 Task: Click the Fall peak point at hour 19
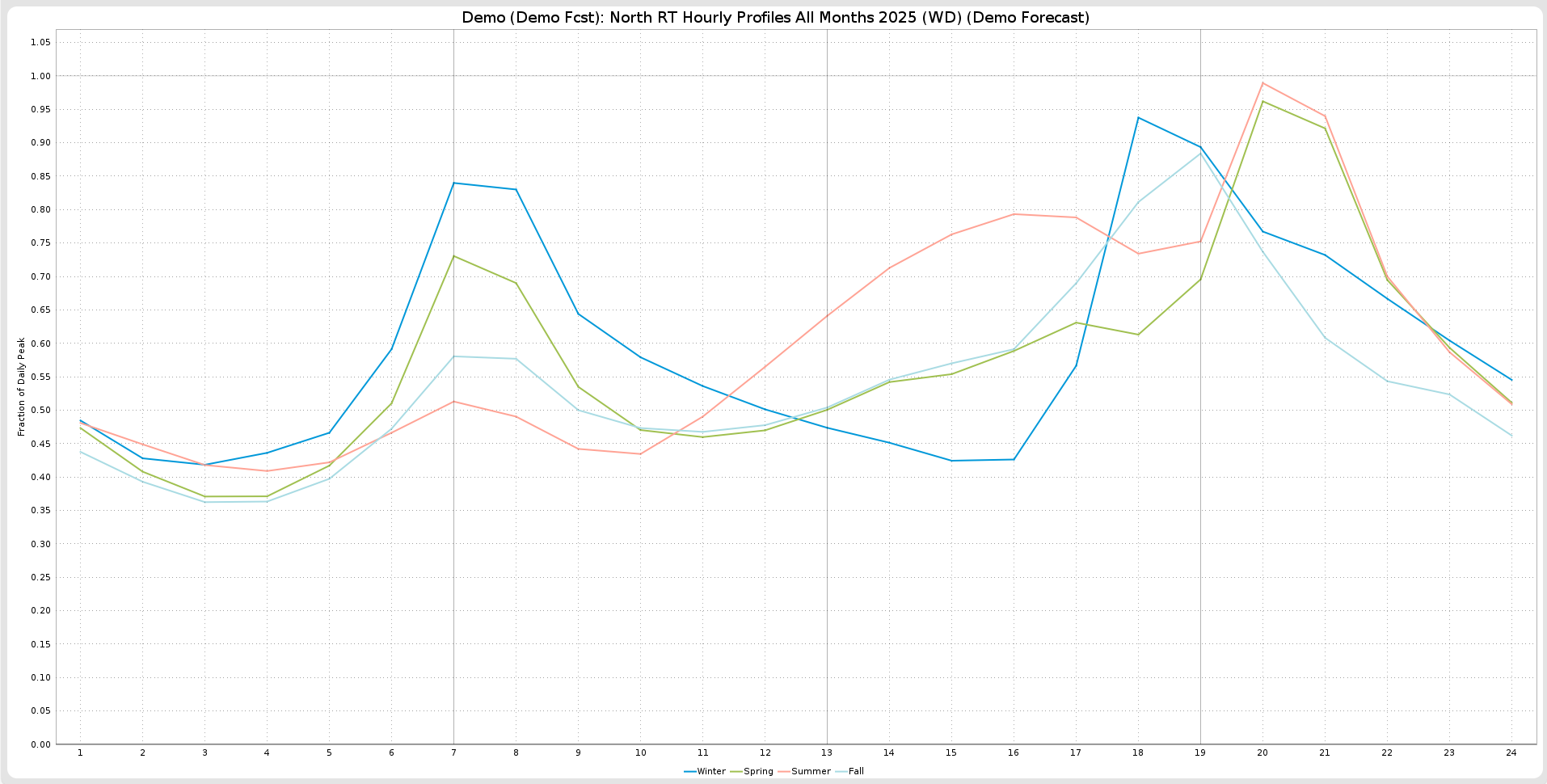pyautogui.click(x=1200, y=153)
